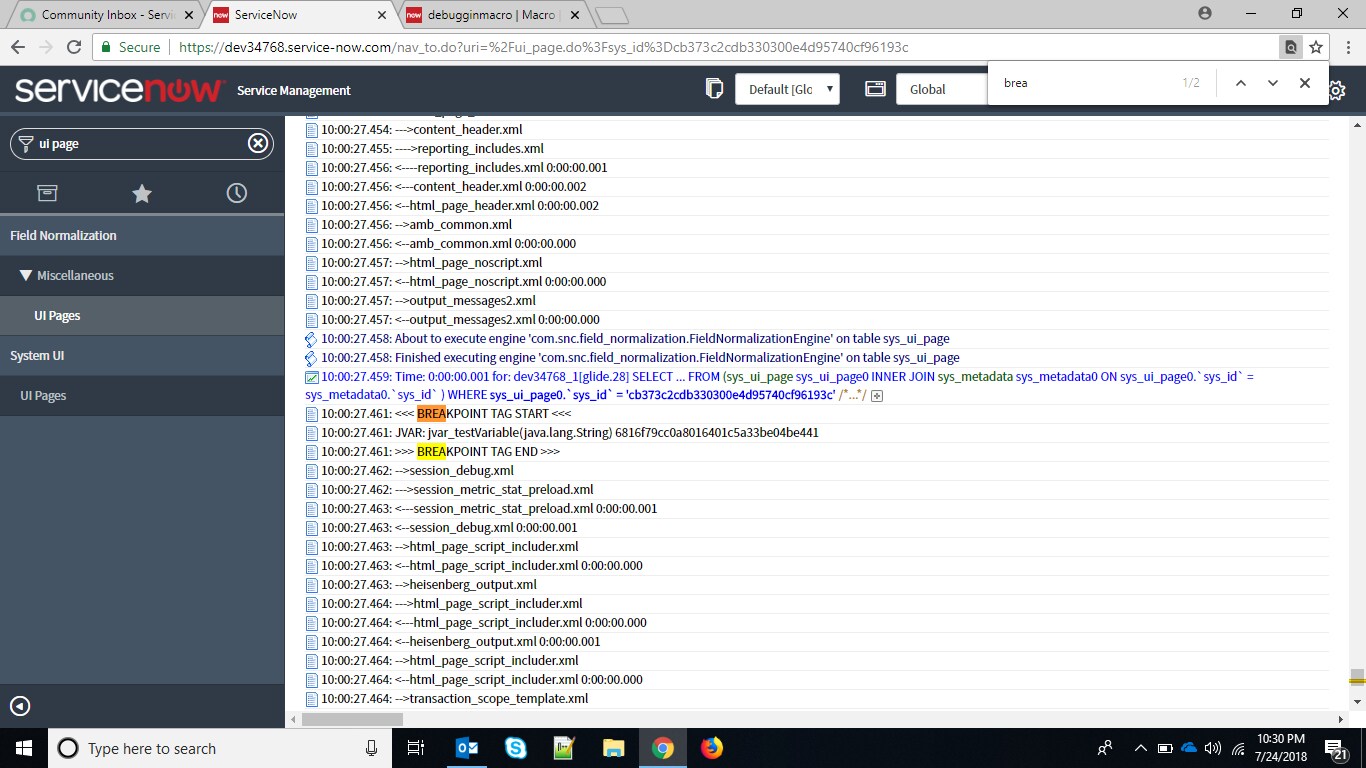Select the All Applications box icon
Screen dimensions: 1366x768
click(x=47, y=192)
